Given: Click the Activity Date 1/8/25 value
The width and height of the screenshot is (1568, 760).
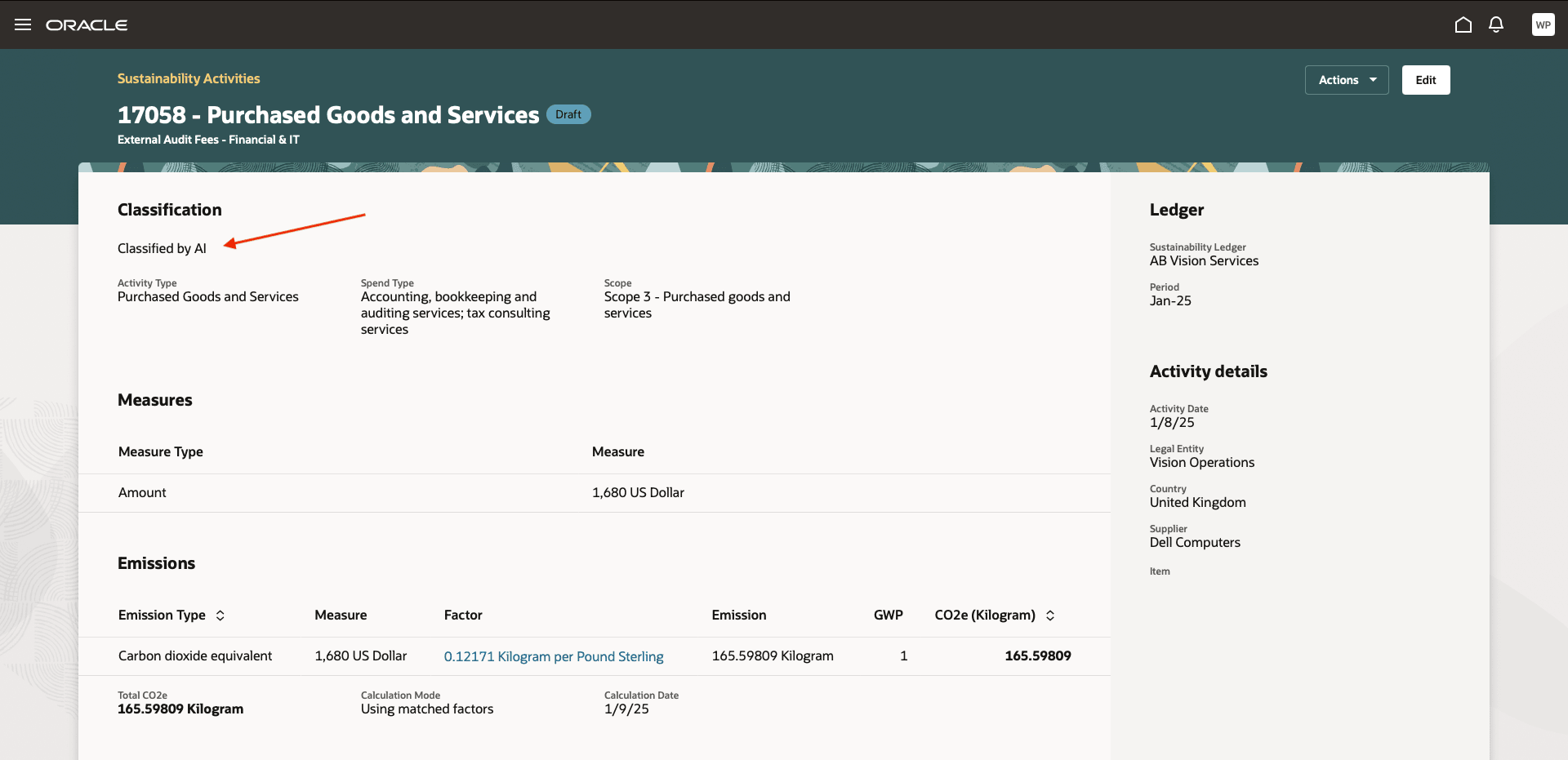Looking at the screenshot, I should tap(1172, 423).
